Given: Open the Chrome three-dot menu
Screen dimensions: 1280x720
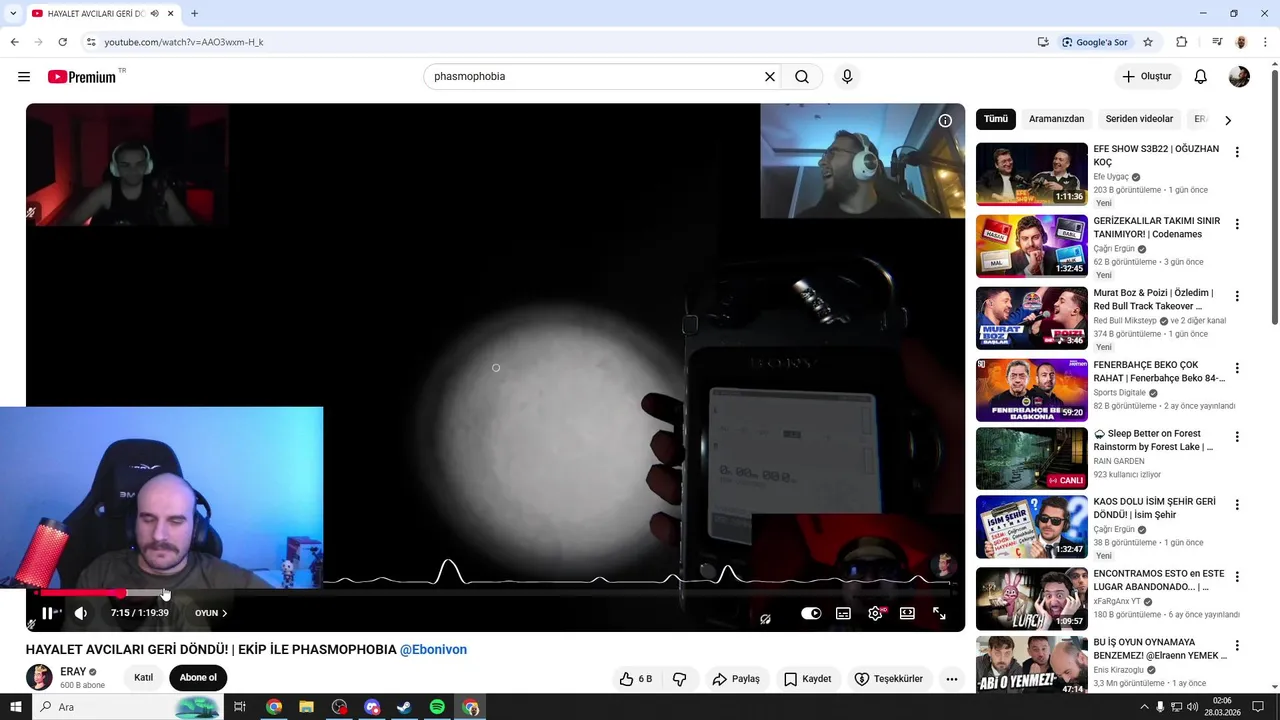Looking at the screenshot, I should click(x=1264, y=42).
